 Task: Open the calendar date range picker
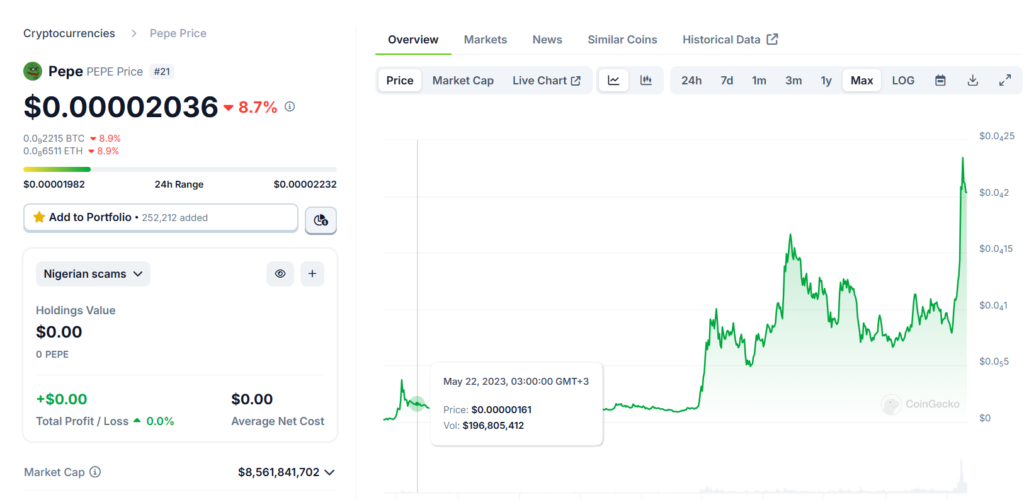point(940,81)
